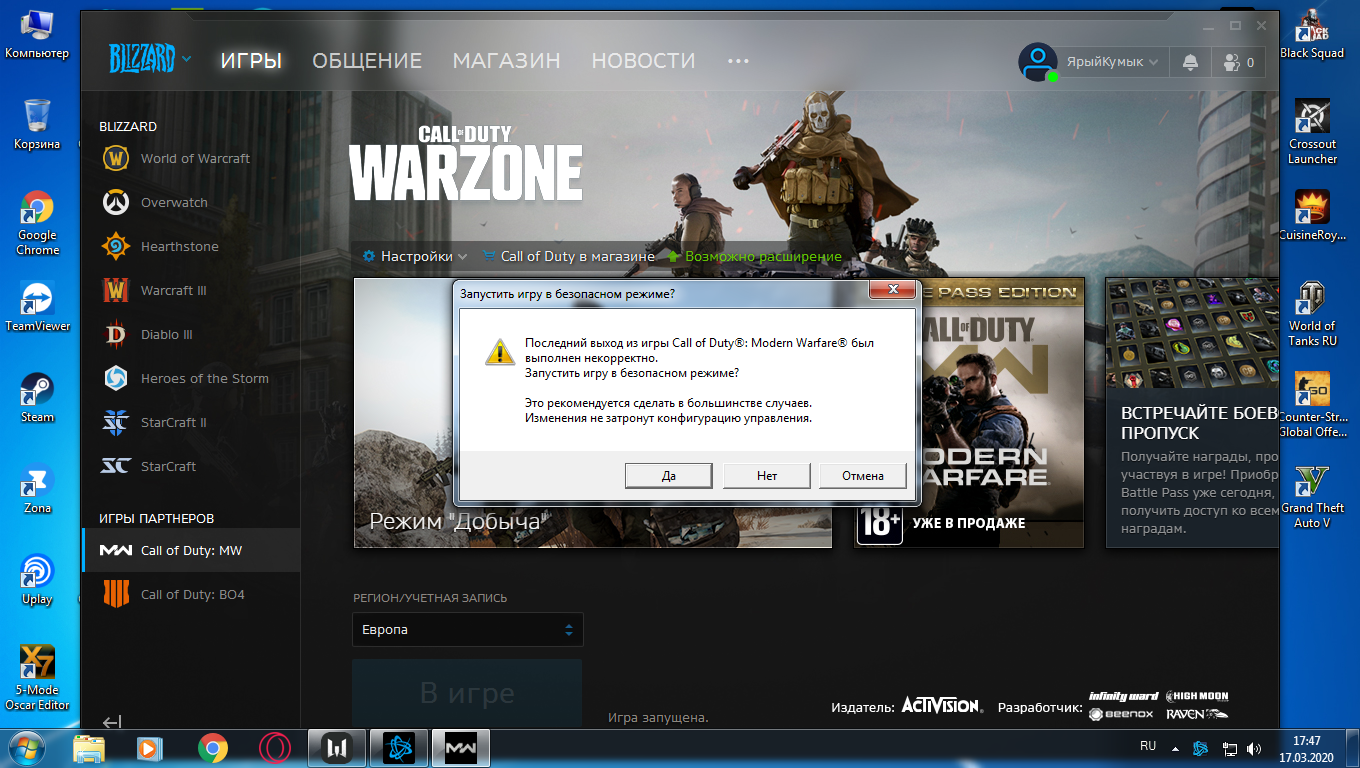Select the Warcraft III sidebar icon
Viewport: 1360px width, 768px height.
116,290
